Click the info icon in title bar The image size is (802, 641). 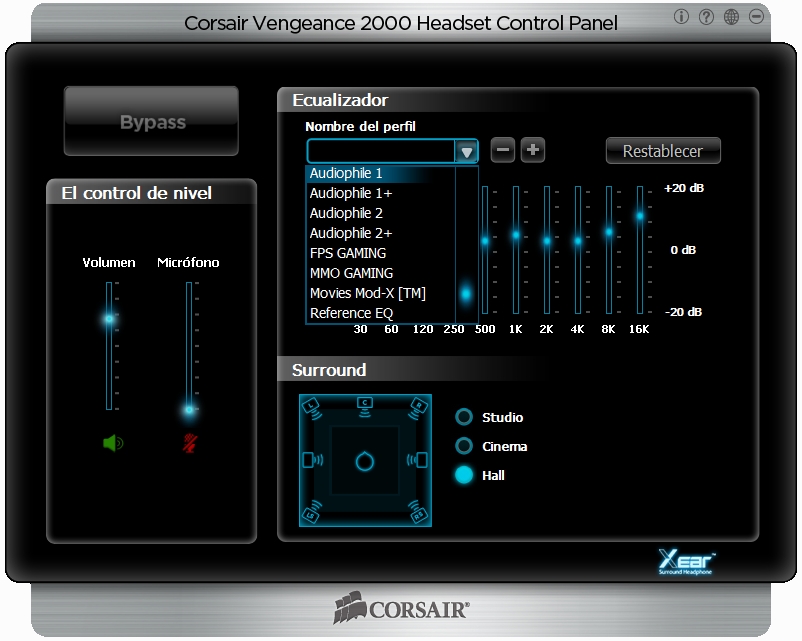[x=682, y=16]
